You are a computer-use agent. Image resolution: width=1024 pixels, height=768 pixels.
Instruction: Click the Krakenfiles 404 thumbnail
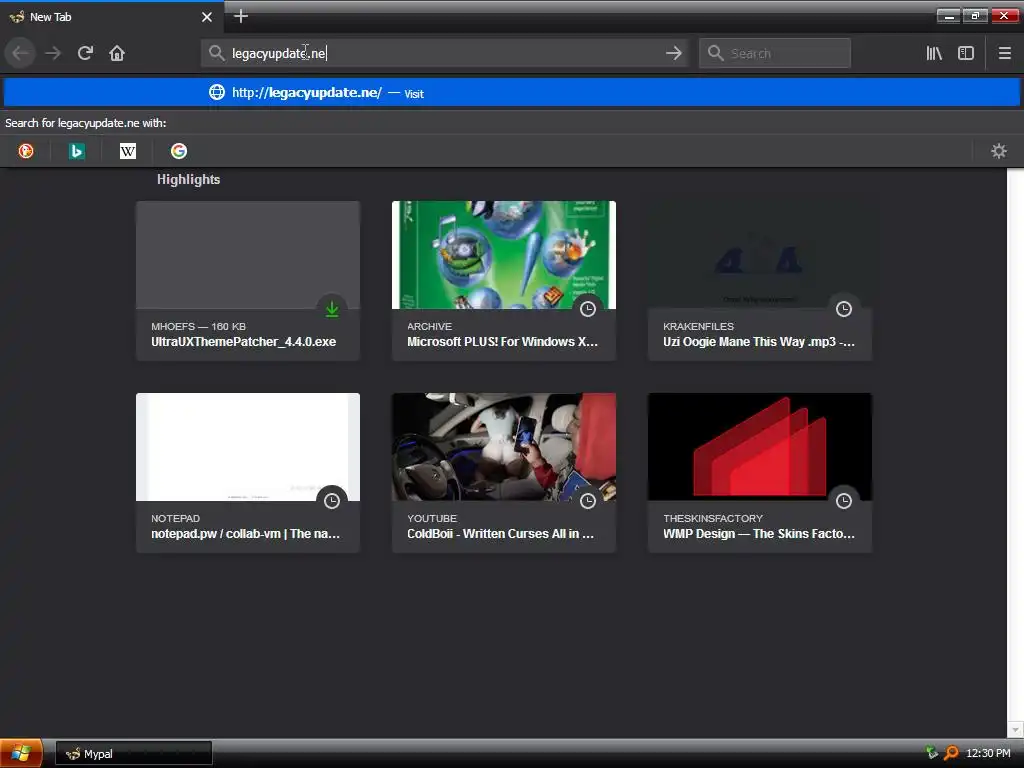(760, 255)
